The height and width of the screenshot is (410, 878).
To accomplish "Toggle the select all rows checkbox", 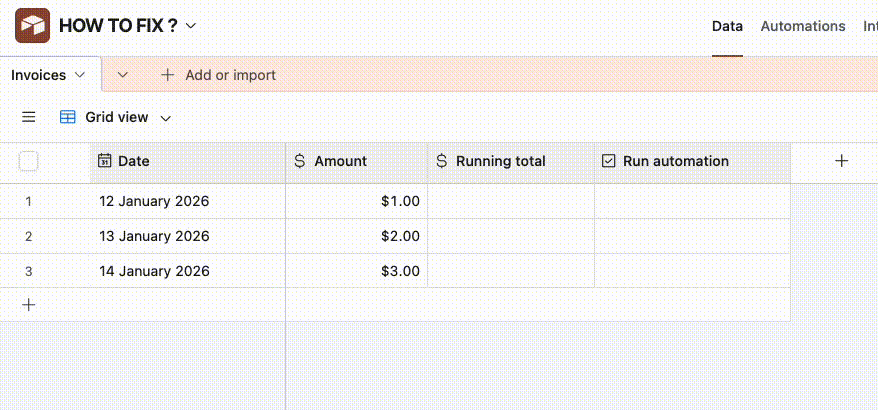I will coord(29,161).
